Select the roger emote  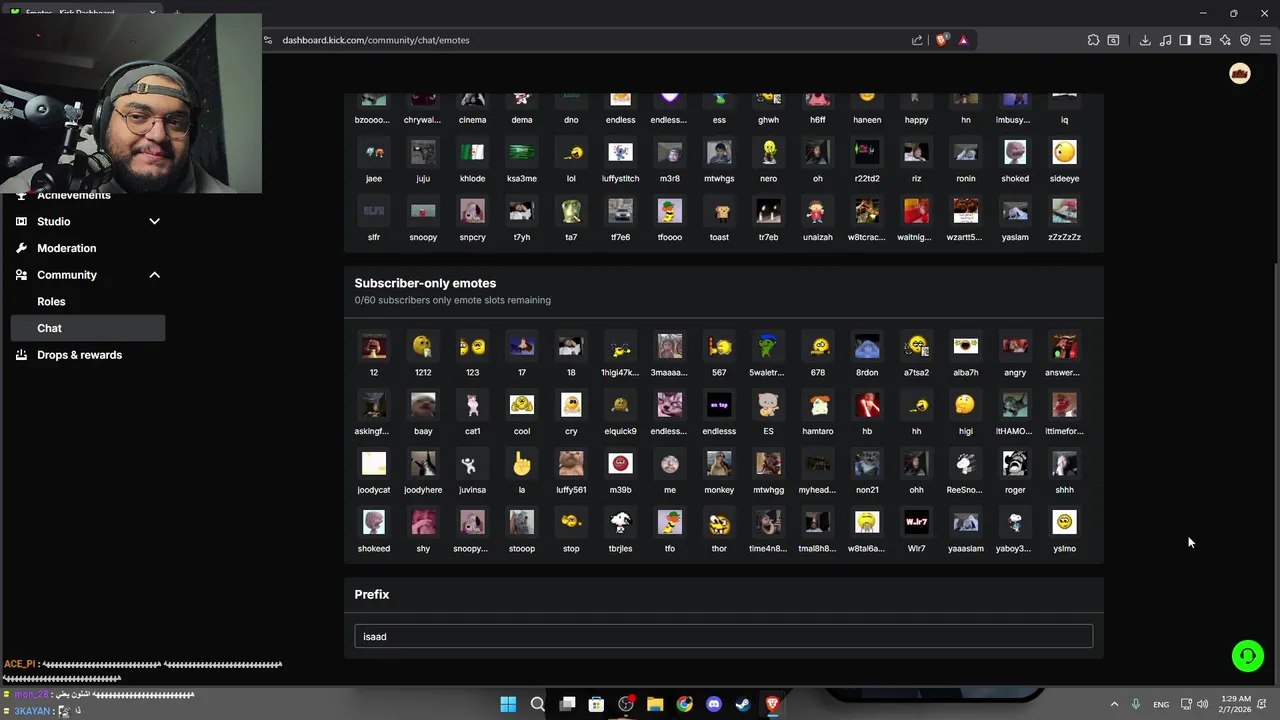[1015, 465]
